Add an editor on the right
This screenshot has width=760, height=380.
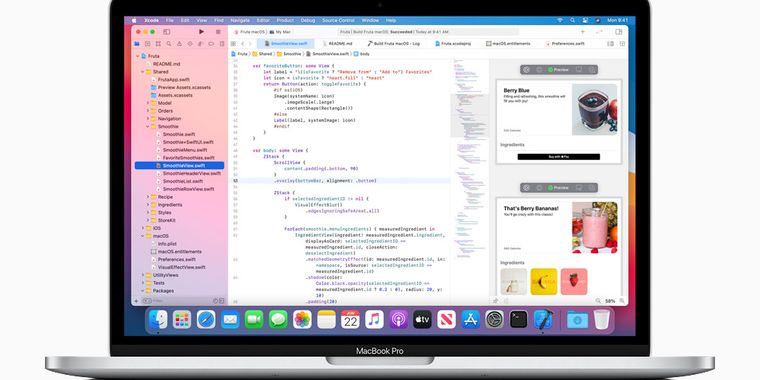621,44
